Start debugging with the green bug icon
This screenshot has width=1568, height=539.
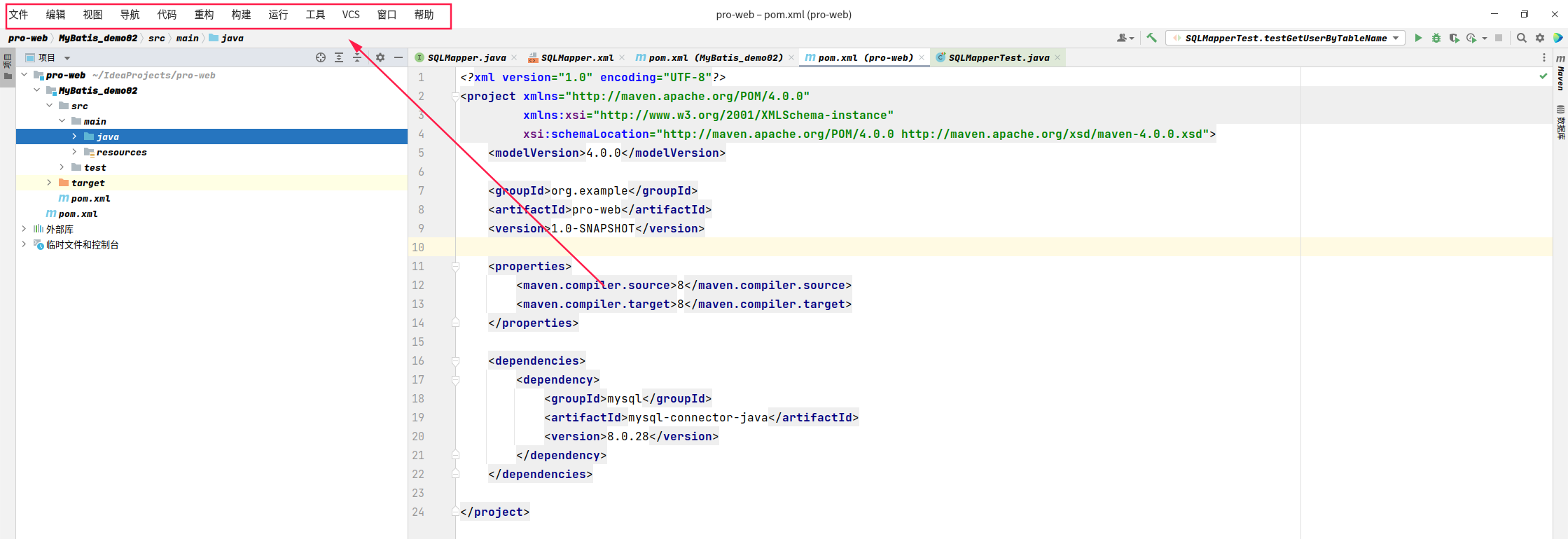(1436, 38)
